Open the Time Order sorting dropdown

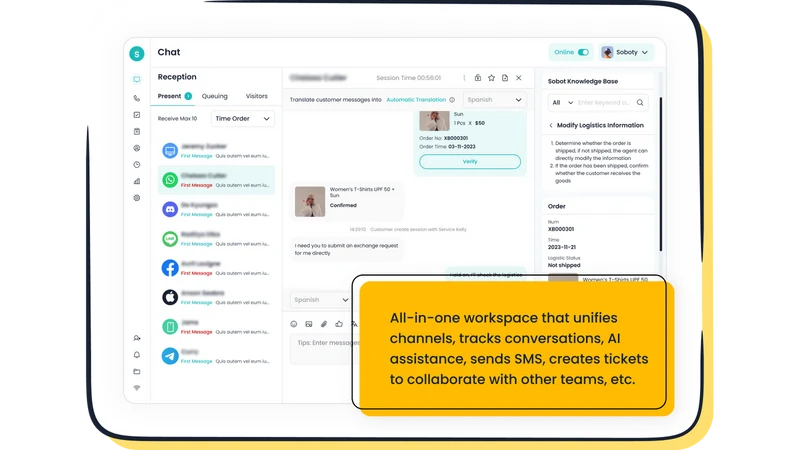click(243, 118)
